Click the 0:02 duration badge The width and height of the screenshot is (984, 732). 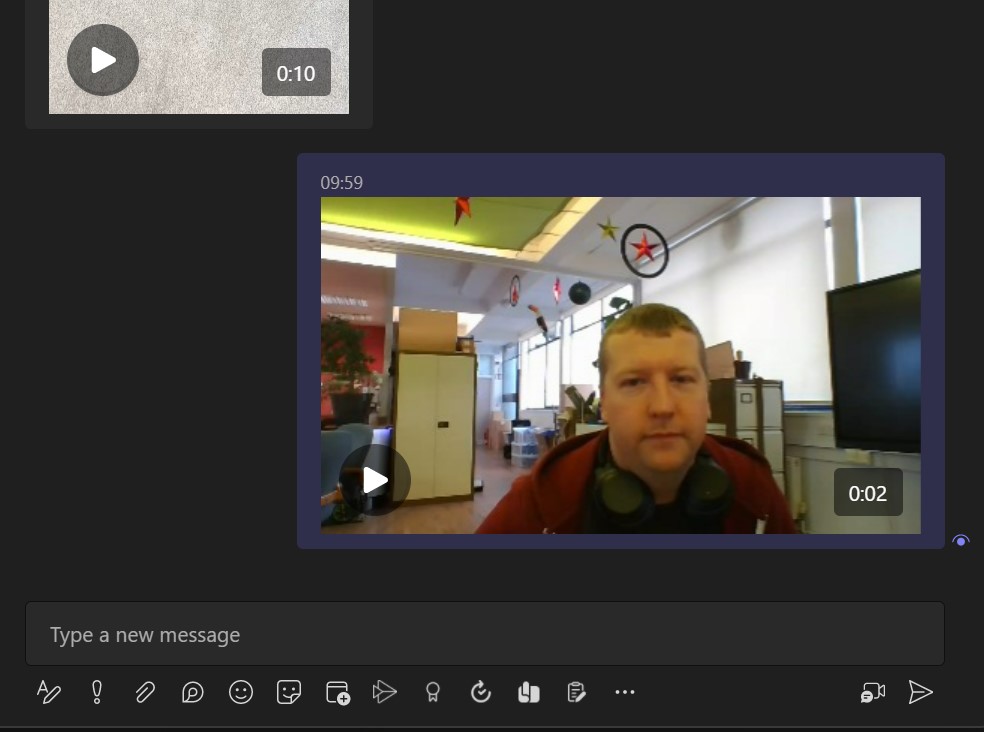click(868, 493)
